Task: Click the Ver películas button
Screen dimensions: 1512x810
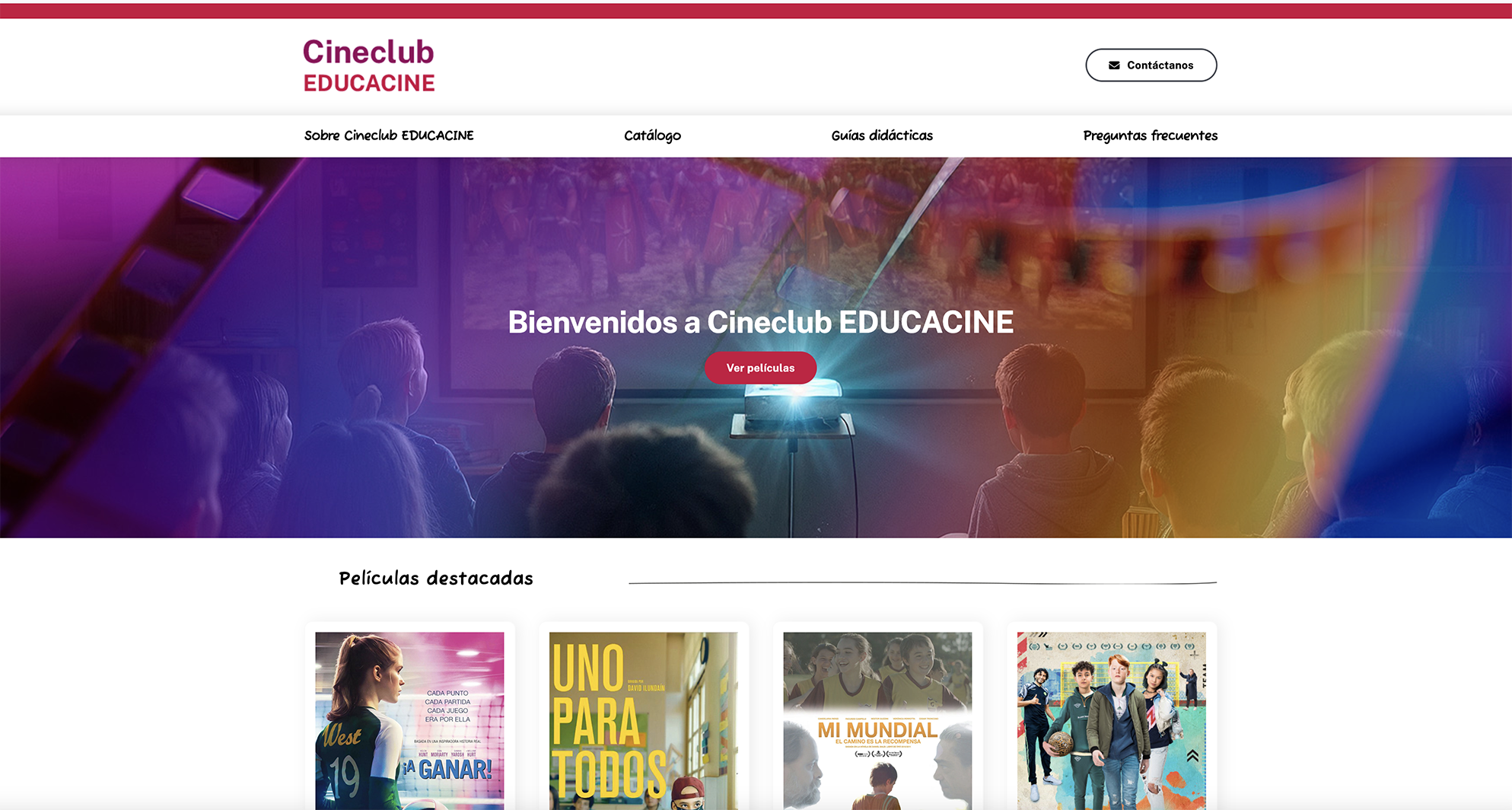Action: coord(760,368)
